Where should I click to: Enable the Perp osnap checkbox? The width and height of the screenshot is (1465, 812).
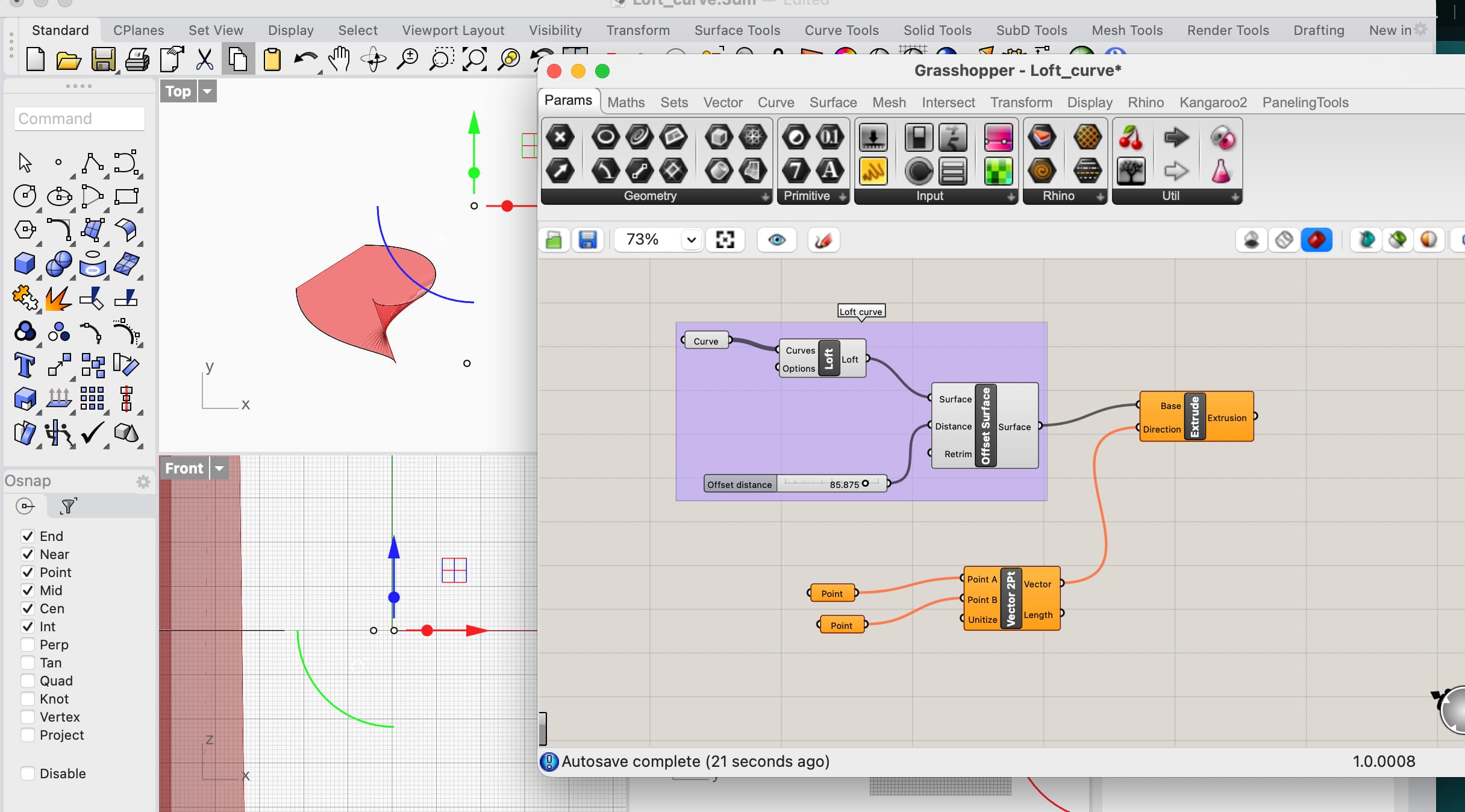click(28, 645)
